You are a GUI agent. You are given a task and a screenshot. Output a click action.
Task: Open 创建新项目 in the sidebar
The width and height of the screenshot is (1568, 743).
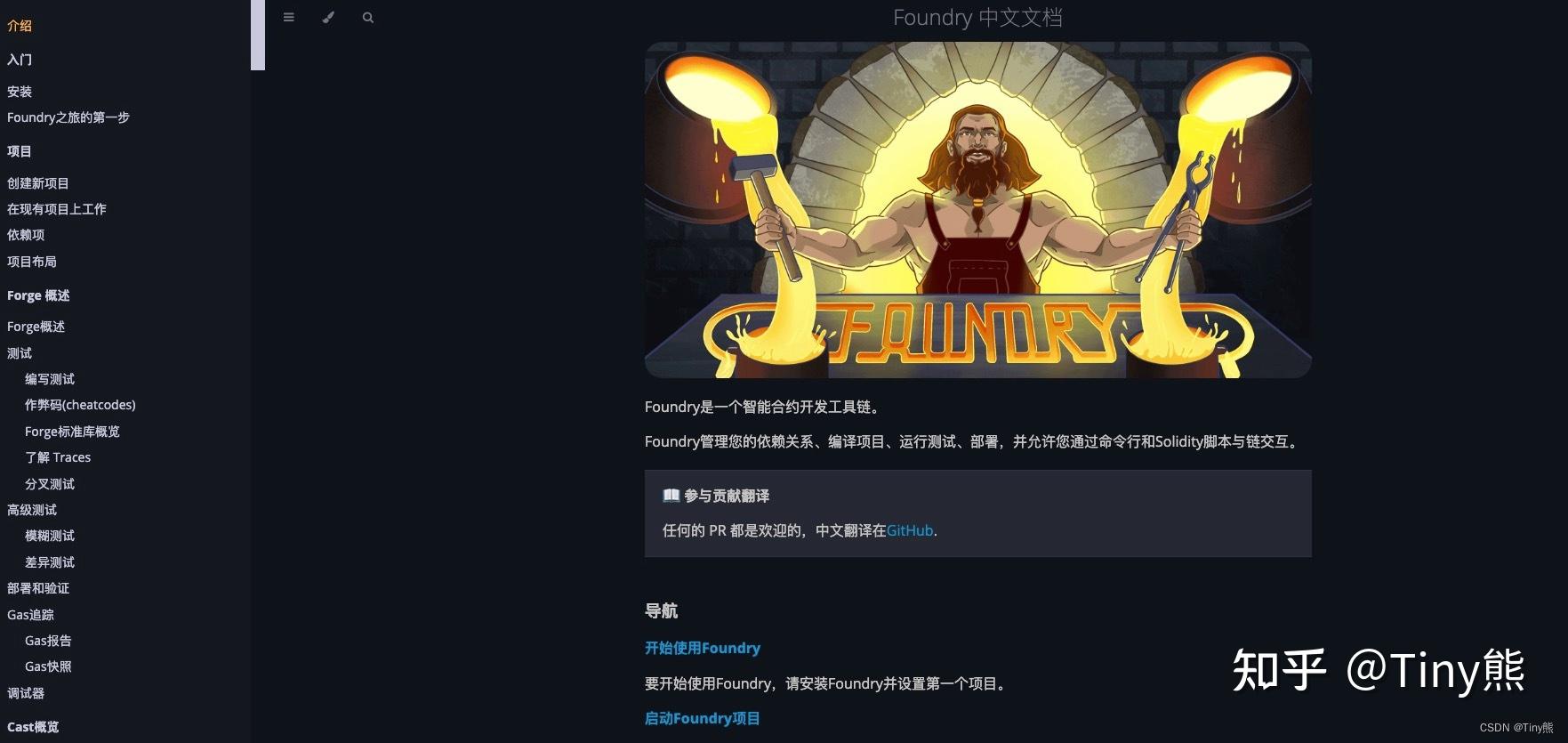point(38,183)
